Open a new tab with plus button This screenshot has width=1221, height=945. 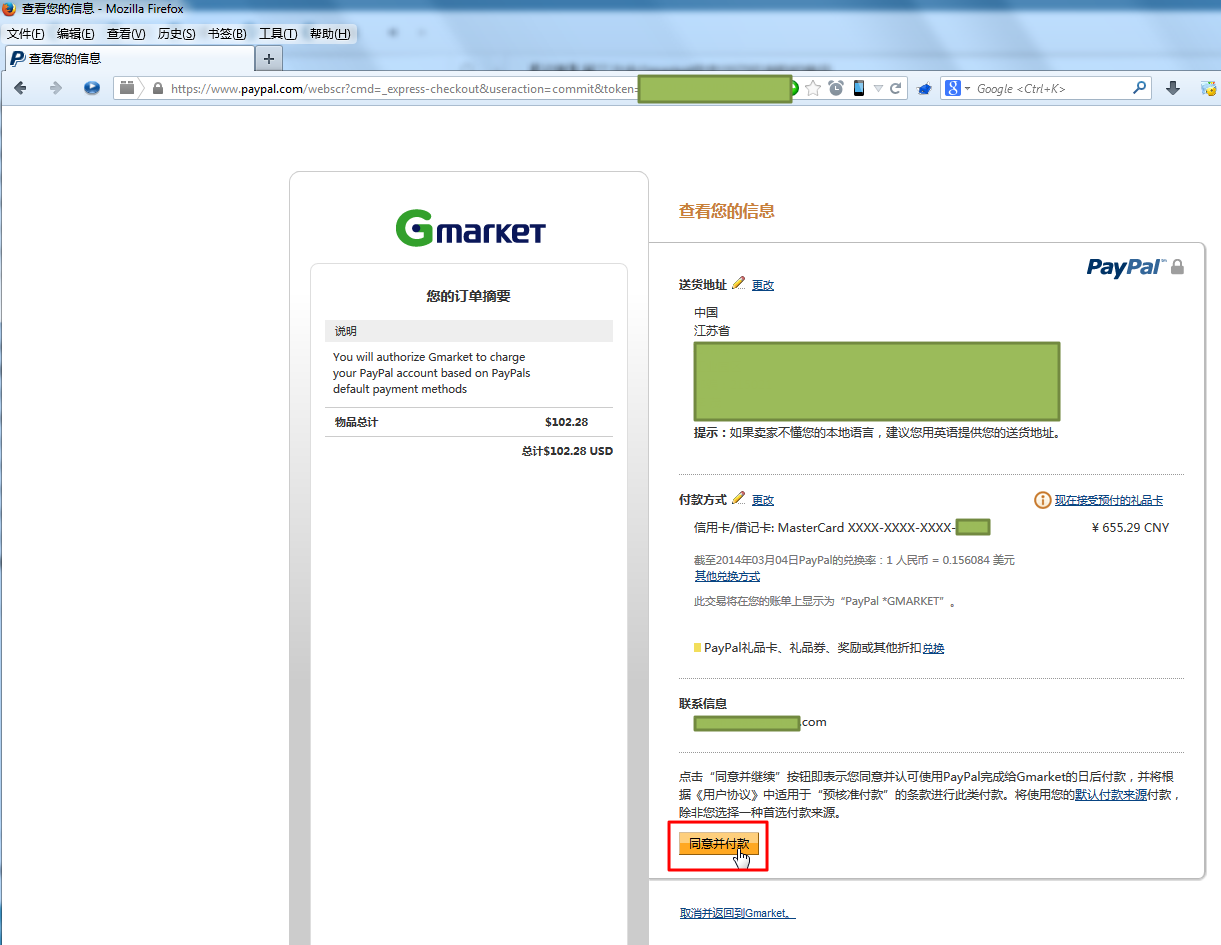[268, 59]
